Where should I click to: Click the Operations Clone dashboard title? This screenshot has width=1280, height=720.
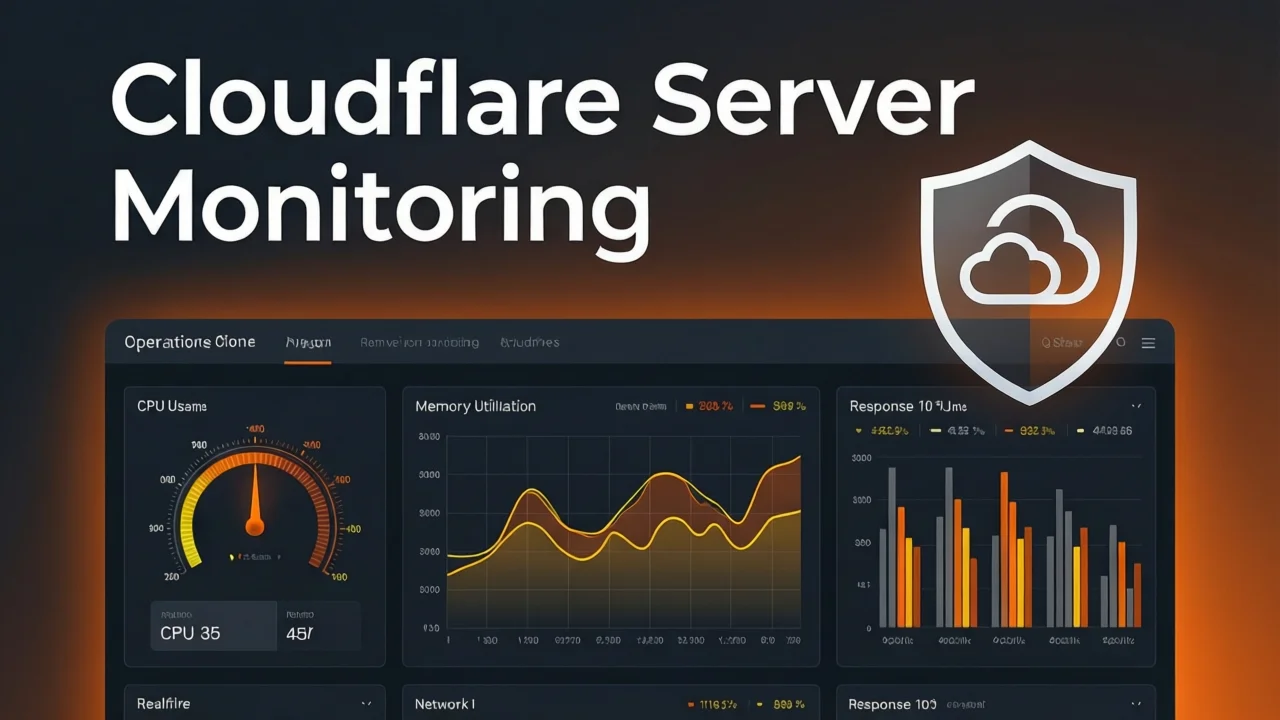tap(190, 342)
